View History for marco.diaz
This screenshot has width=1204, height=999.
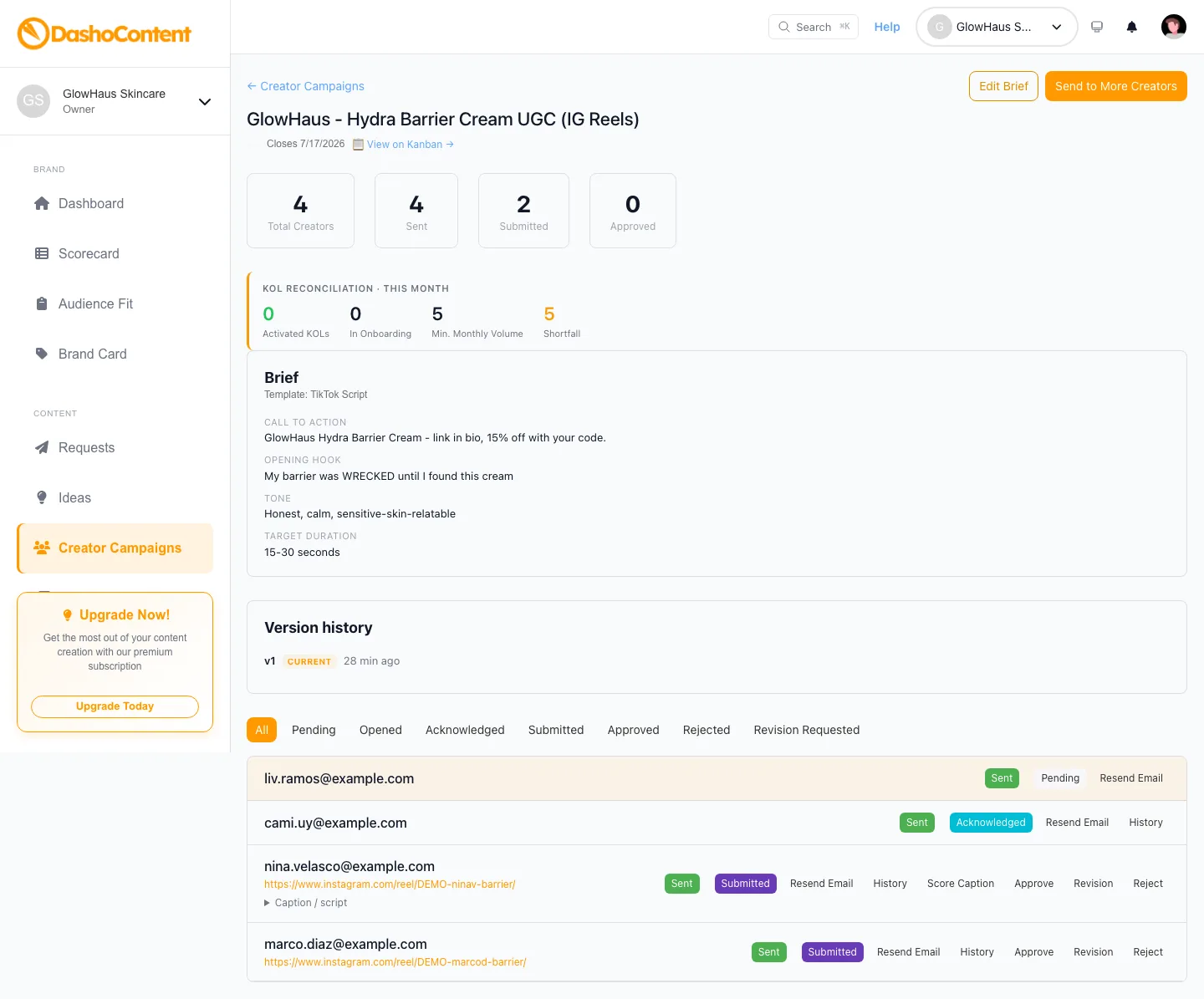coord(977,952)
